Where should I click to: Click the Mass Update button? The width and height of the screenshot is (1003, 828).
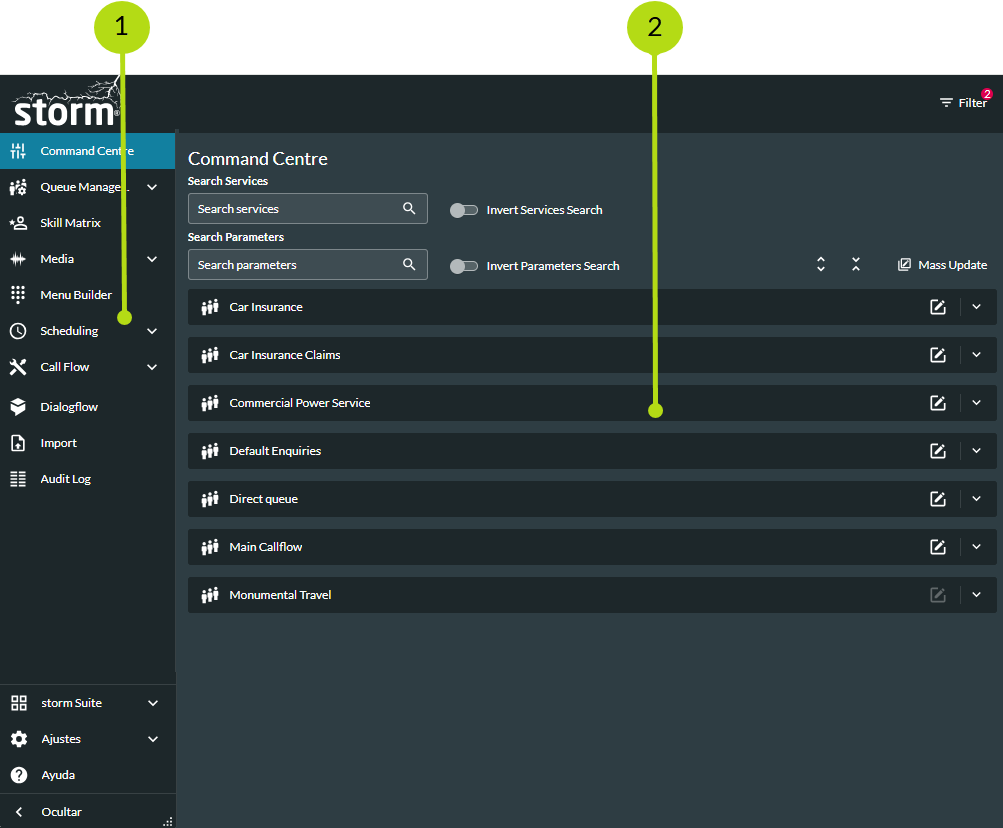tap(942, 265)
